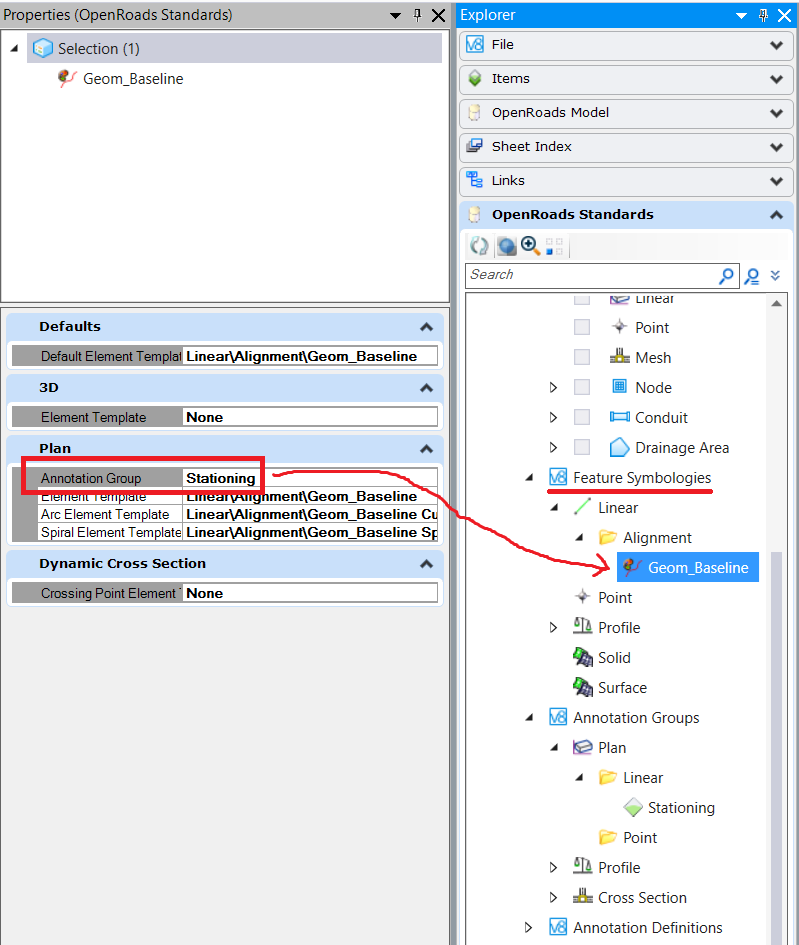799x945 pixels.
Task: Toggle the Mesh checkbox
Action: click(581, 357)
